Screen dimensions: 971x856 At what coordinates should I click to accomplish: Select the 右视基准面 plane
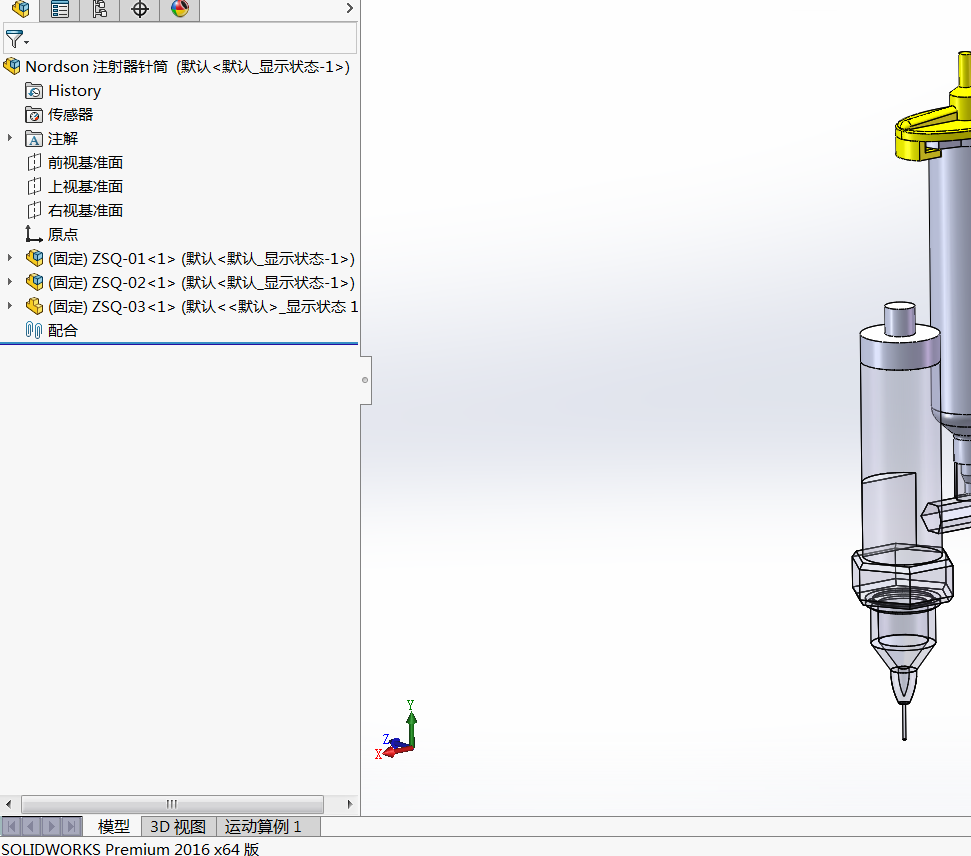coord(85,211)
